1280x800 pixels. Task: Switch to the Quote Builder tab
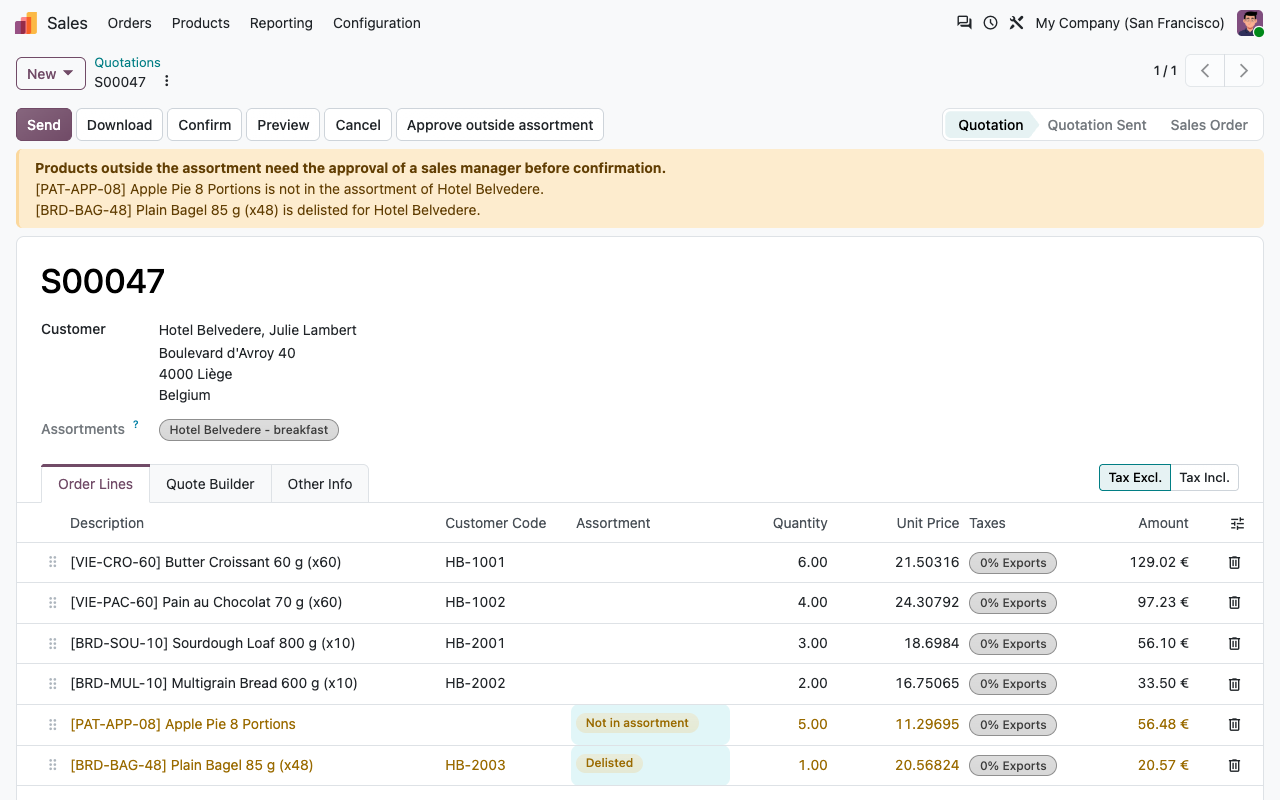tap(210, 484)
